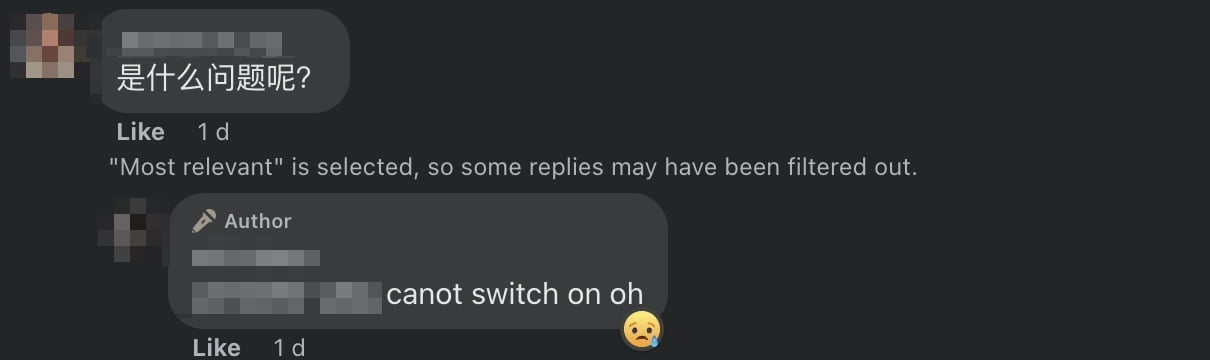
Task: Click the trailing "oh" in the author's reply
Action: 626,294
